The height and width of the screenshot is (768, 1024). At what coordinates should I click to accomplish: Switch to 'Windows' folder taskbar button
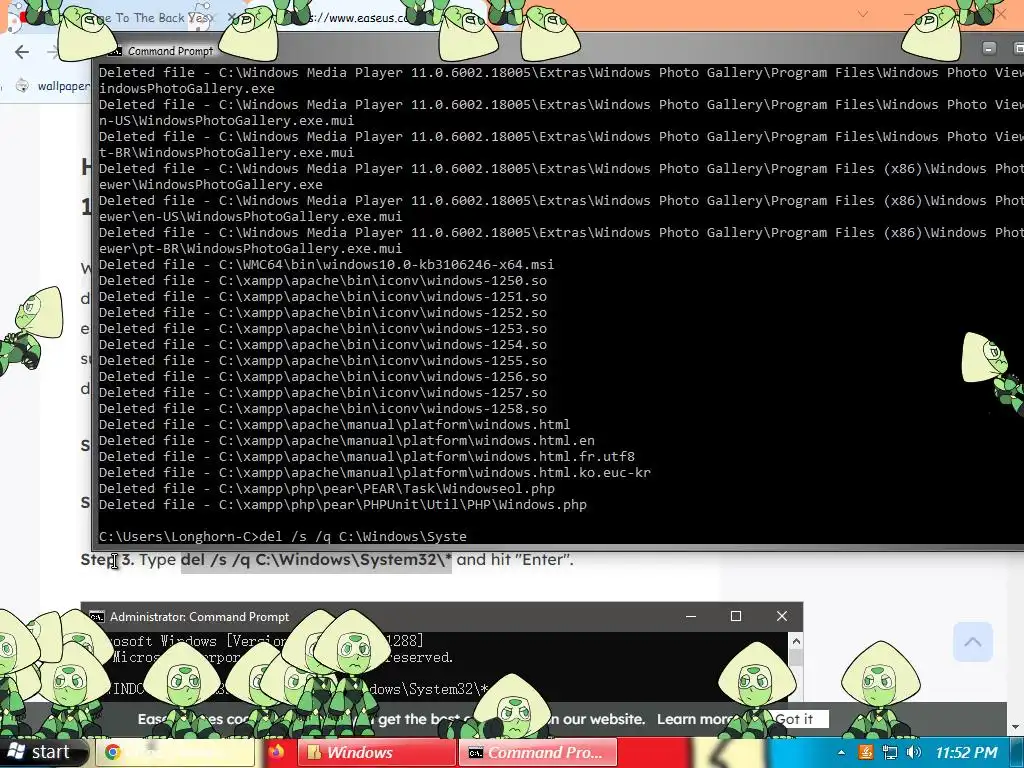(376, 752)
